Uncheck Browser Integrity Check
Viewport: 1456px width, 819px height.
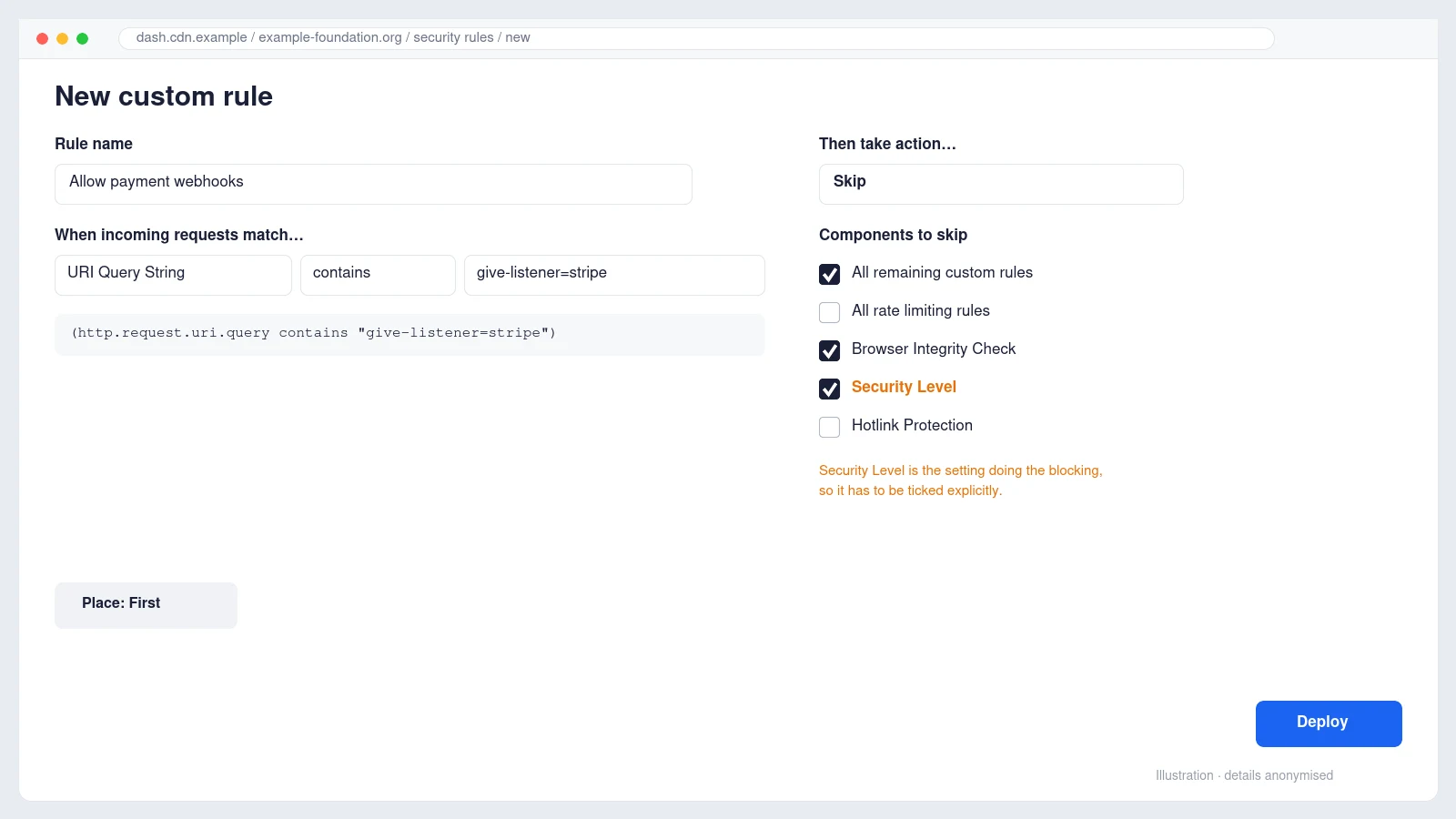[x=829, y=350]
